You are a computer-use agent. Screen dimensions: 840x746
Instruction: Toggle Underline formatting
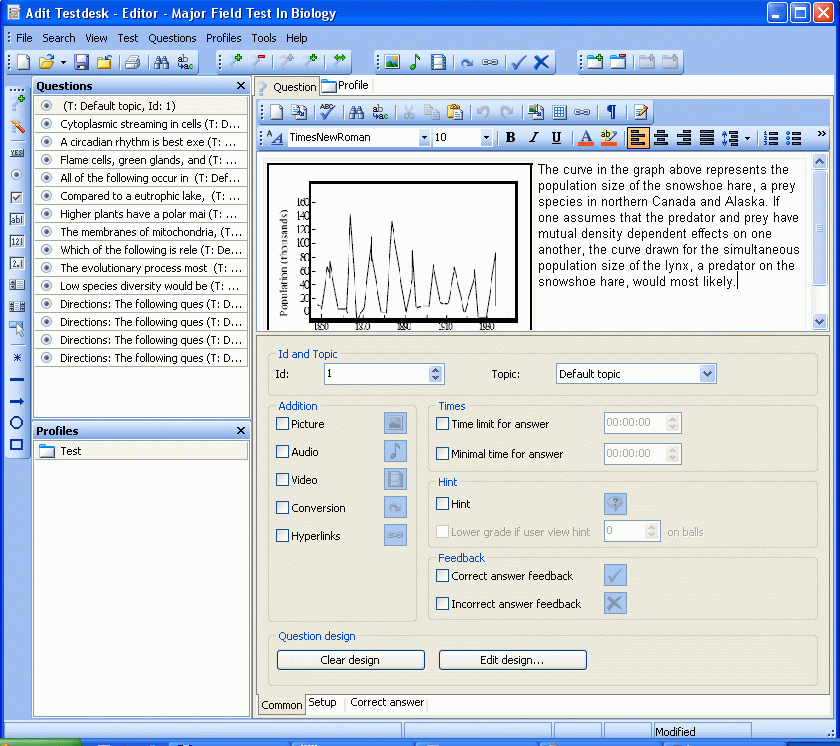coord(557,138)
